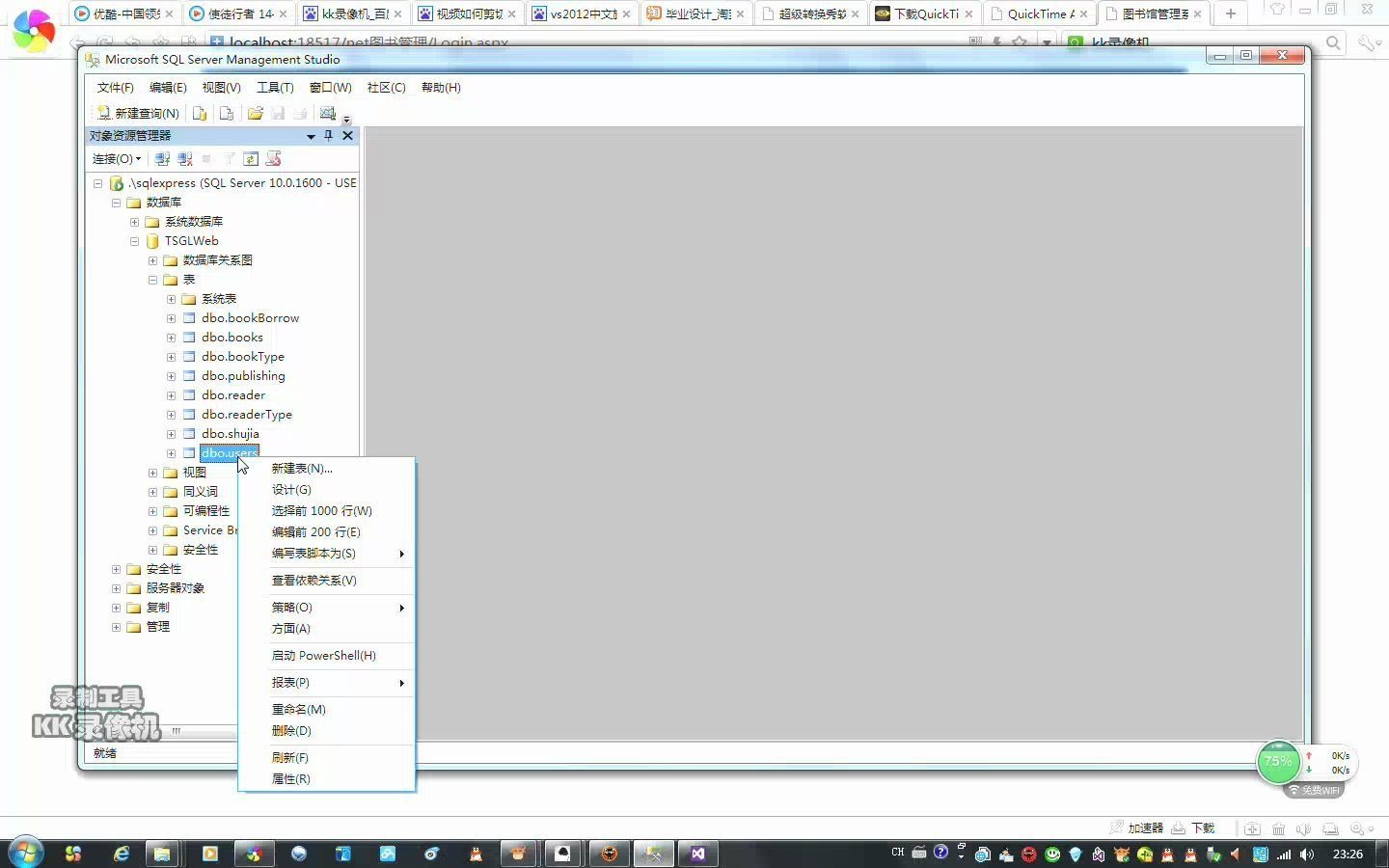Click the Disconnect icon in Object Explorer toolbar

pos(184,158)
